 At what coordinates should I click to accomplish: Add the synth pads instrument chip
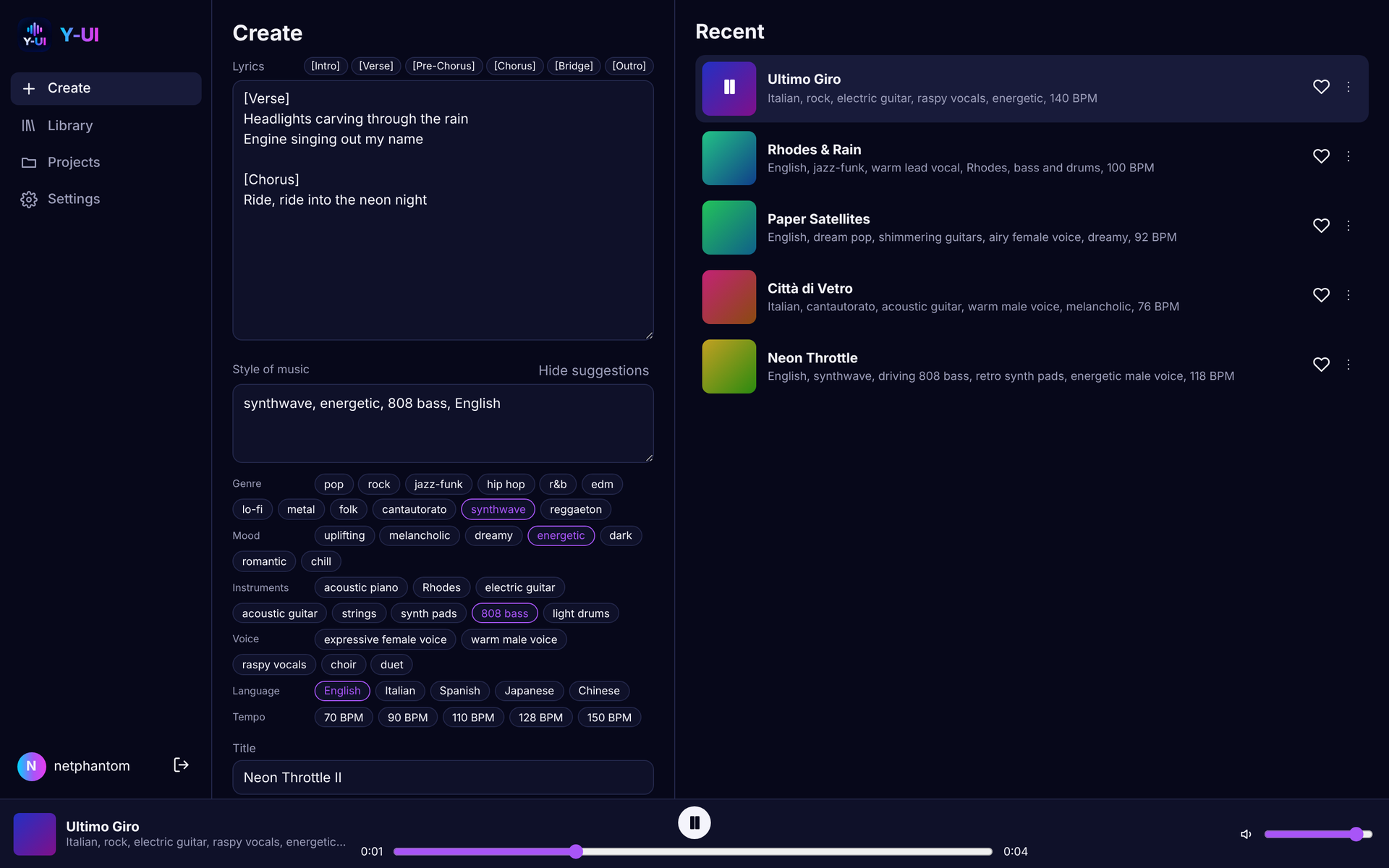click(428, 613)
